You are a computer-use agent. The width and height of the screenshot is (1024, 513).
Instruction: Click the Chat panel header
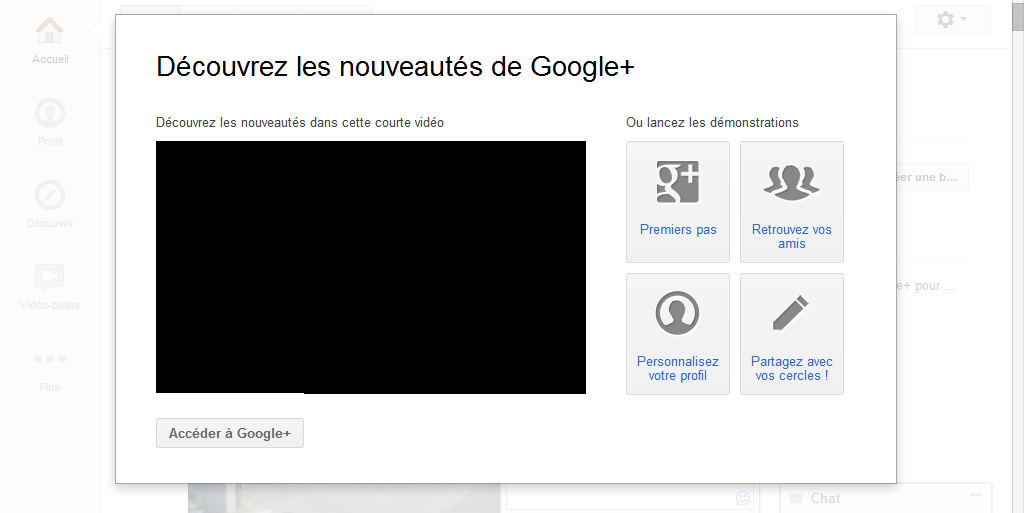point(886,499)
